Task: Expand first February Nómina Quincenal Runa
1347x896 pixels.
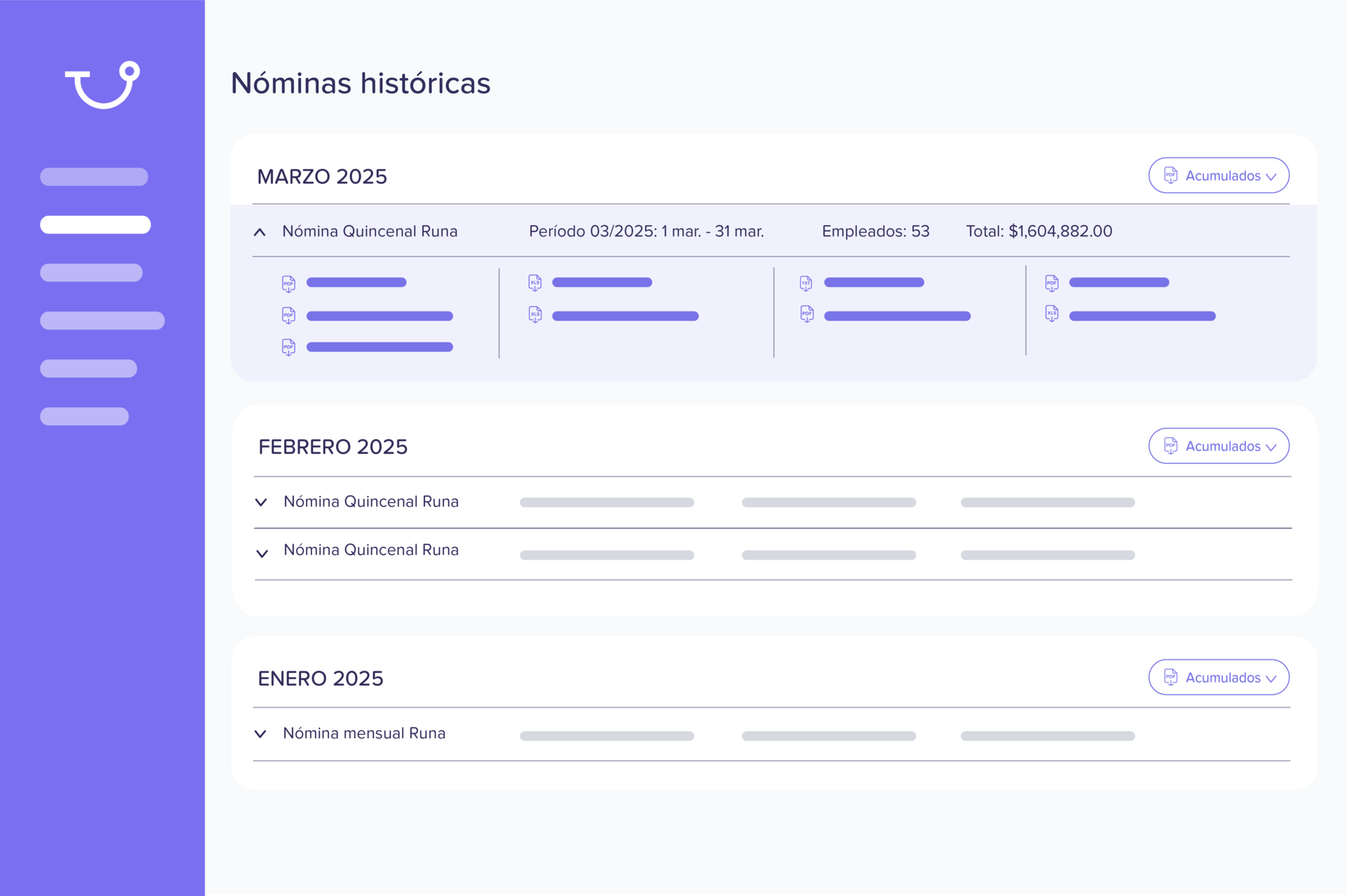Action: [261, 502]
